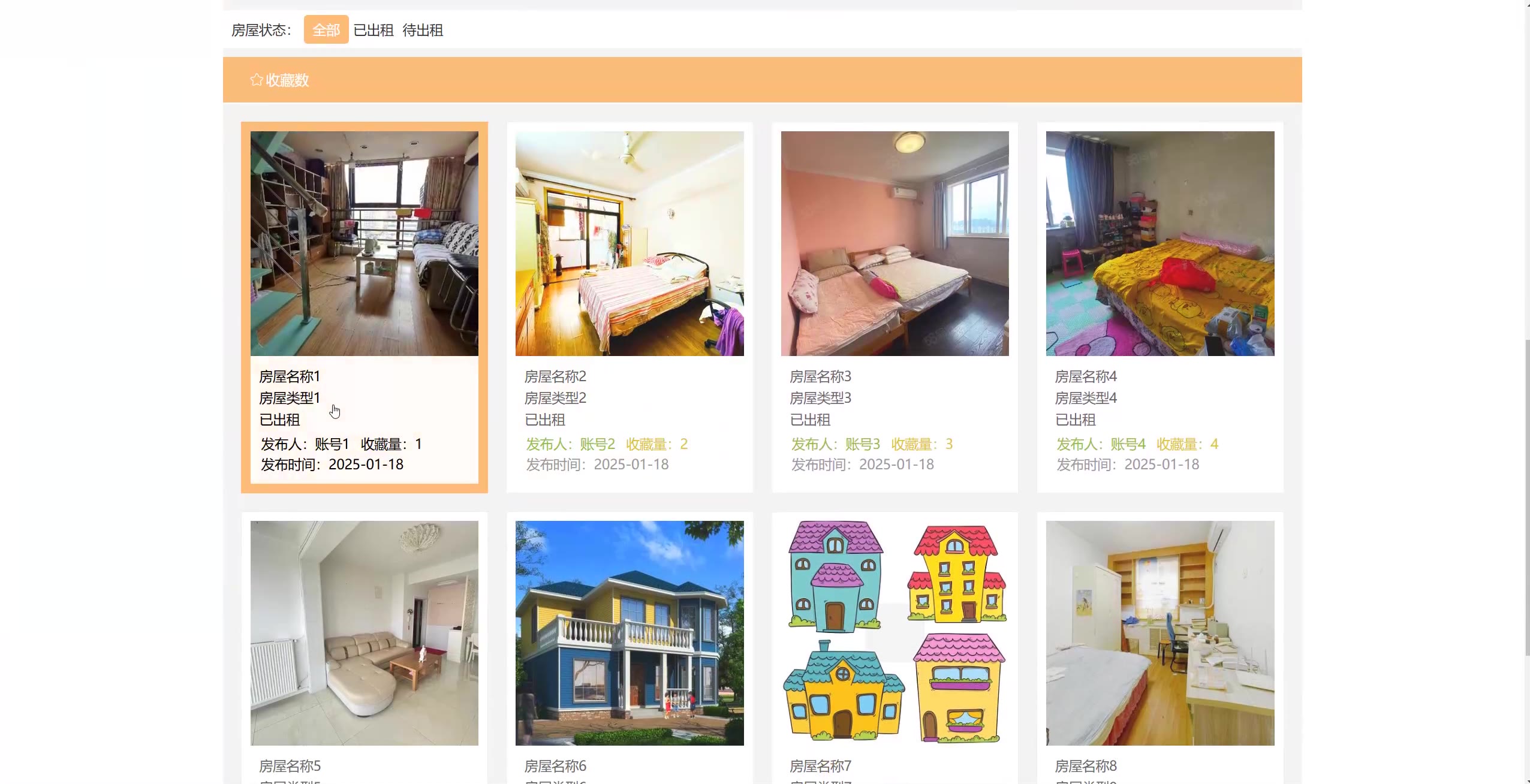Click the page vertical scrollbar thumb

coord(1526,497)
